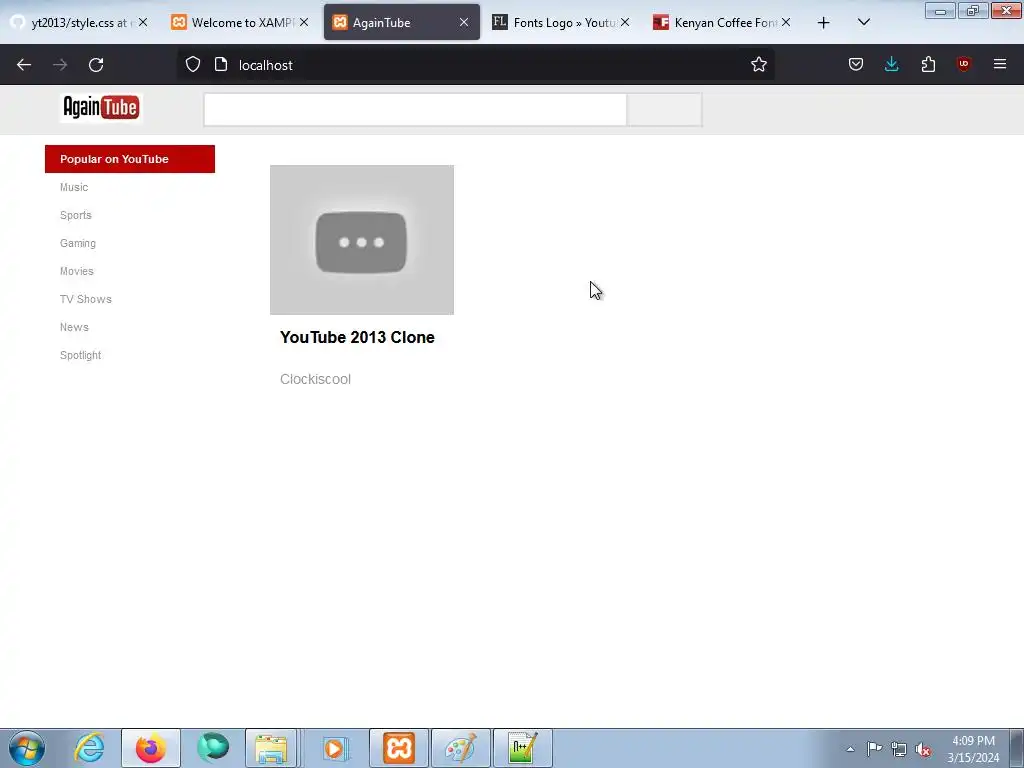Screen dimensions: 1024x768
Task: Launch Internet Explorer from the taskbar
Action: 89,748
